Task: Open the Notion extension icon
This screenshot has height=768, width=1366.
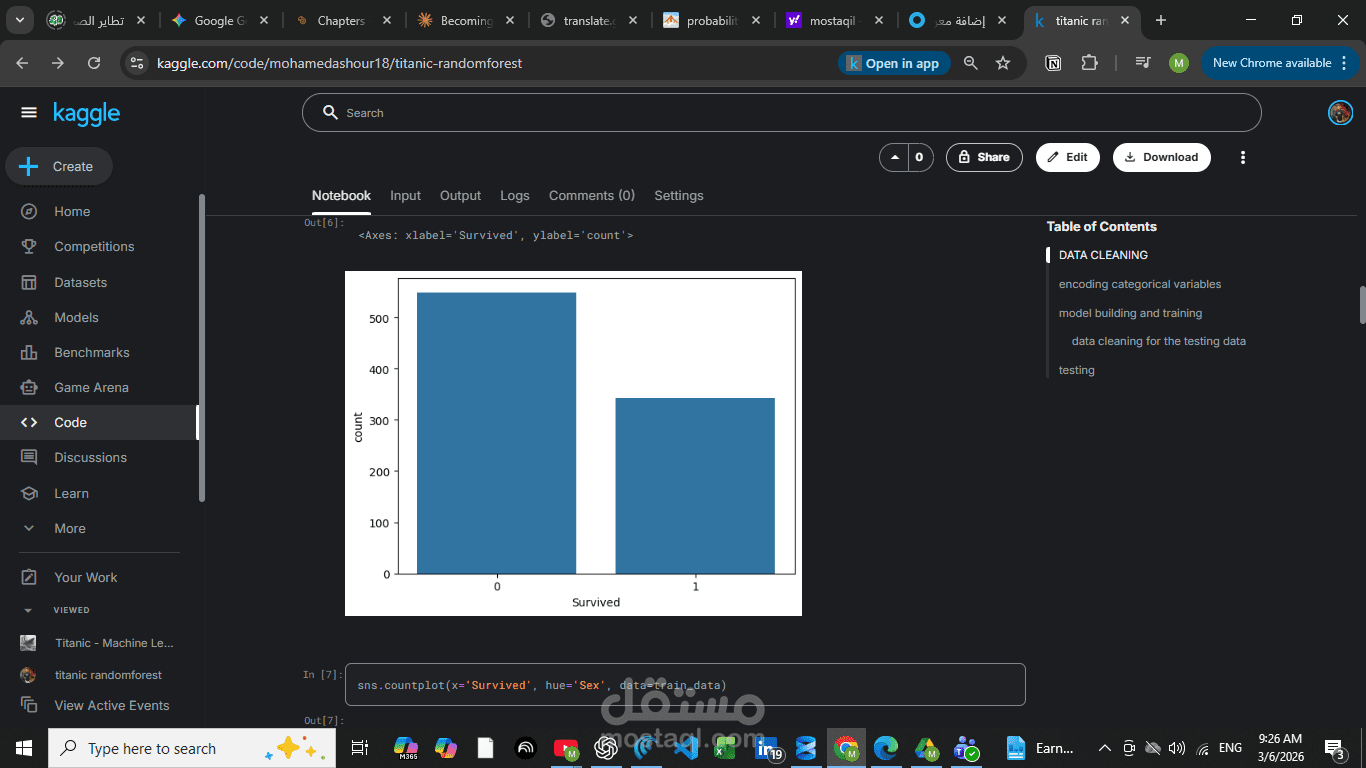Action: [1053, 63]
